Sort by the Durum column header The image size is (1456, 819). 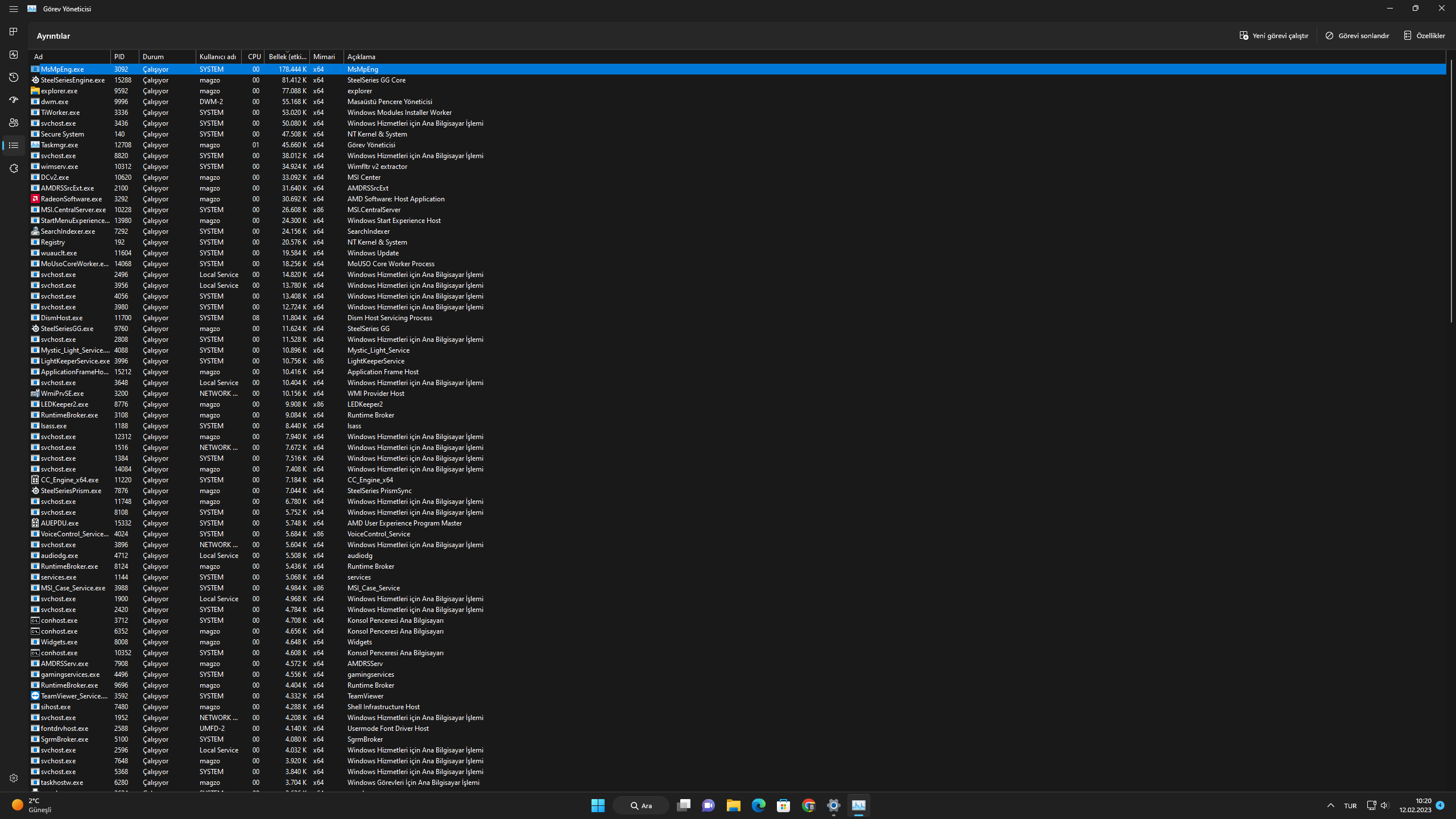[x=167, y=56]
